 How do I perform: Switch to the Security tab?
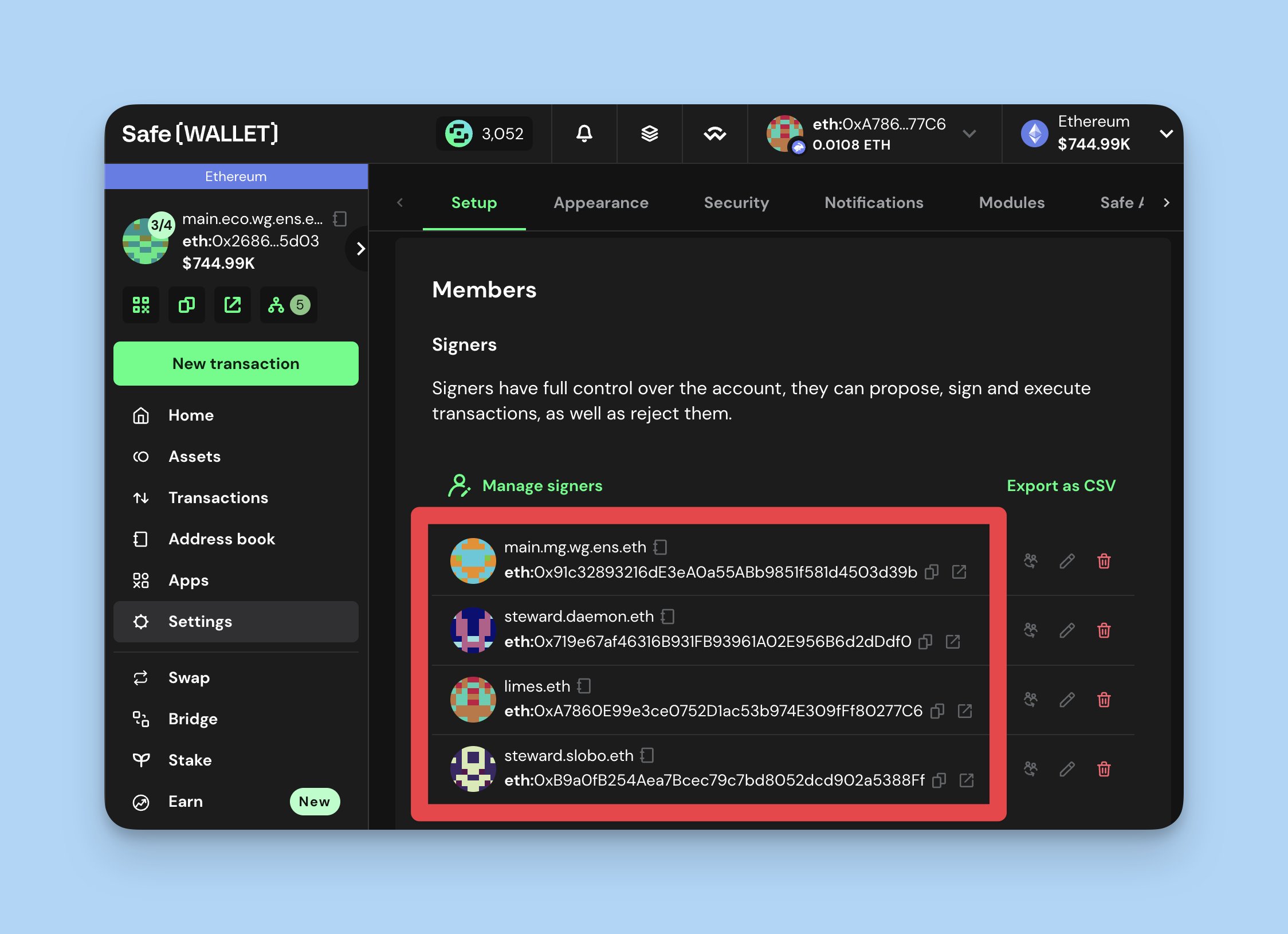tap(736, 202)
